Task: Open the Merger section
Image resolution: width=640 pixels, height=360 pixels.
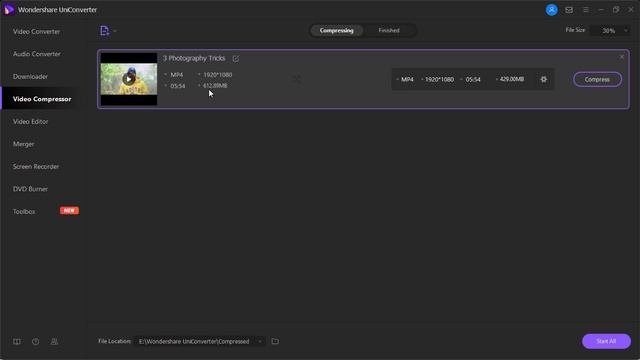Action: click(24, 144)
